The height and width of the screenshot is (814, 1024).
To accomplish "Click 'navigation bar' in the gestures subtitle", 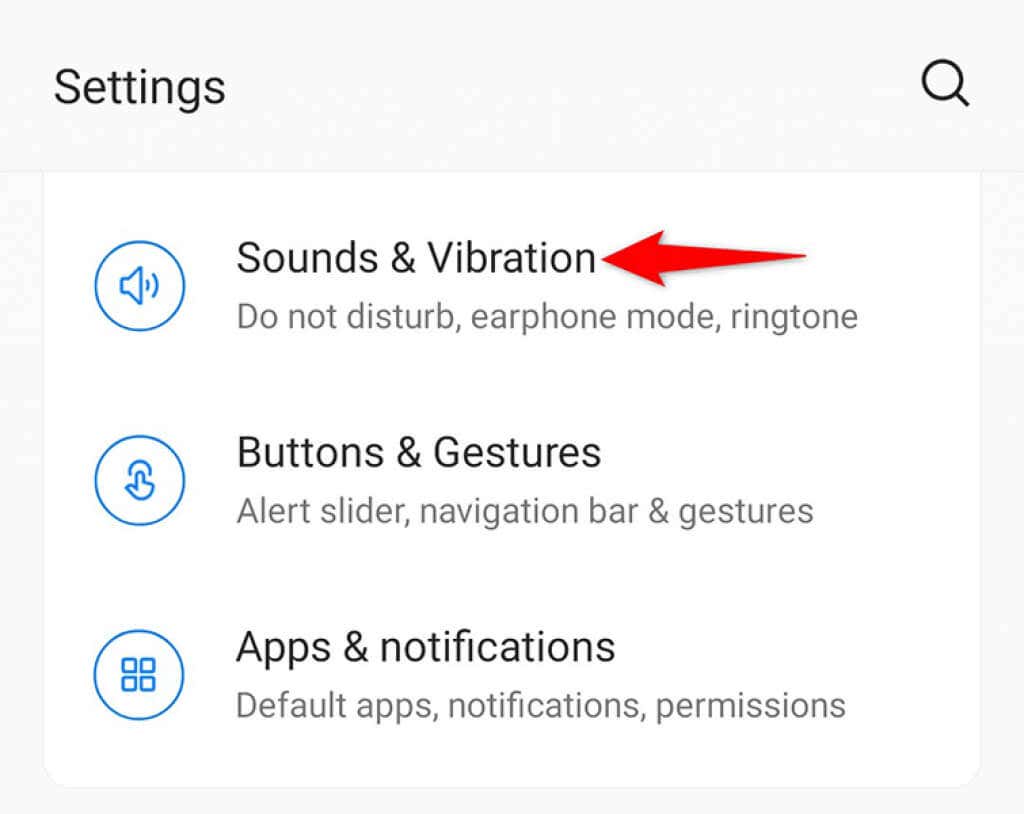I will [x=529, y=512].
